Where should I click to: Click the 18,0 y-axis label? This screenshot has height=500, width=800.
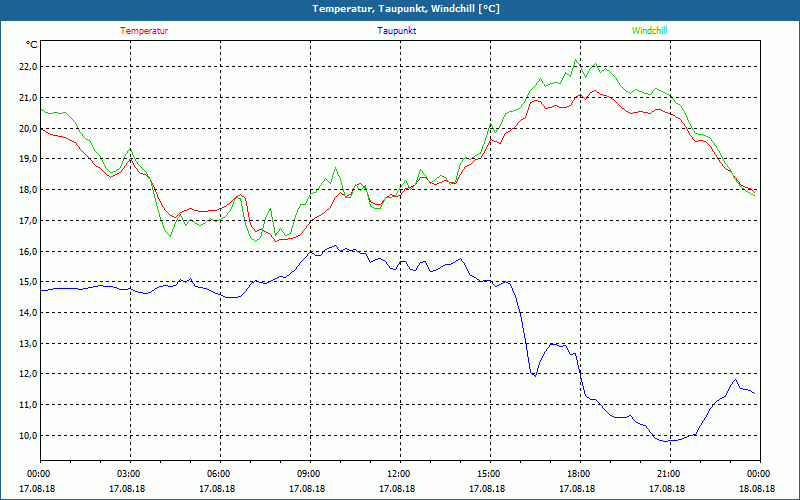pyautogui.click(x=29, y=190)
